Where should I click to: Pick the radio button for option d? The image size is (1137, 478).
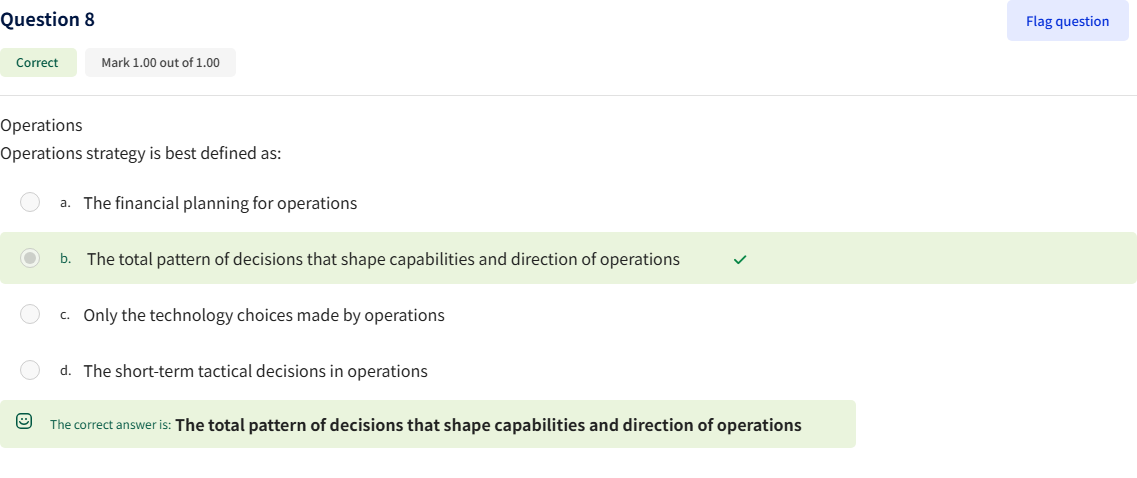tap(31, 371)
